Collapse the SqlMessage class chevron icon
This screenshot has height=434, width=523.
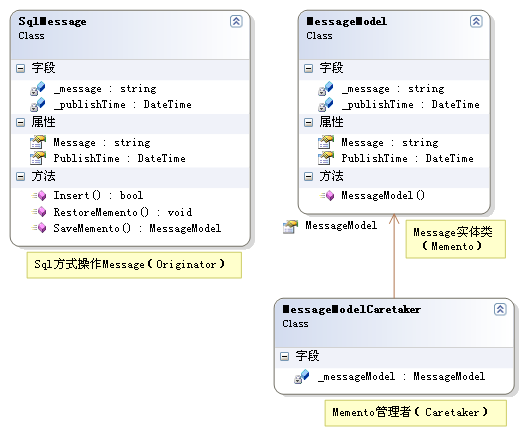(236, 21)
